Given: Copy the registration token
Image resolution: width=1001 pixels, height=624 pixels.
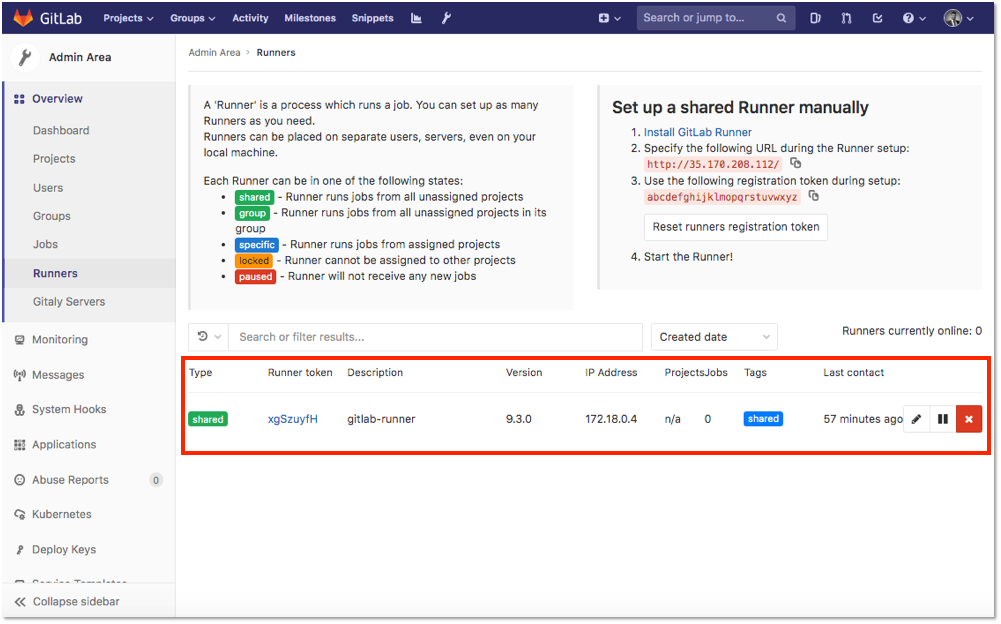Looking at the screenshot, I should tap(814, 195).
